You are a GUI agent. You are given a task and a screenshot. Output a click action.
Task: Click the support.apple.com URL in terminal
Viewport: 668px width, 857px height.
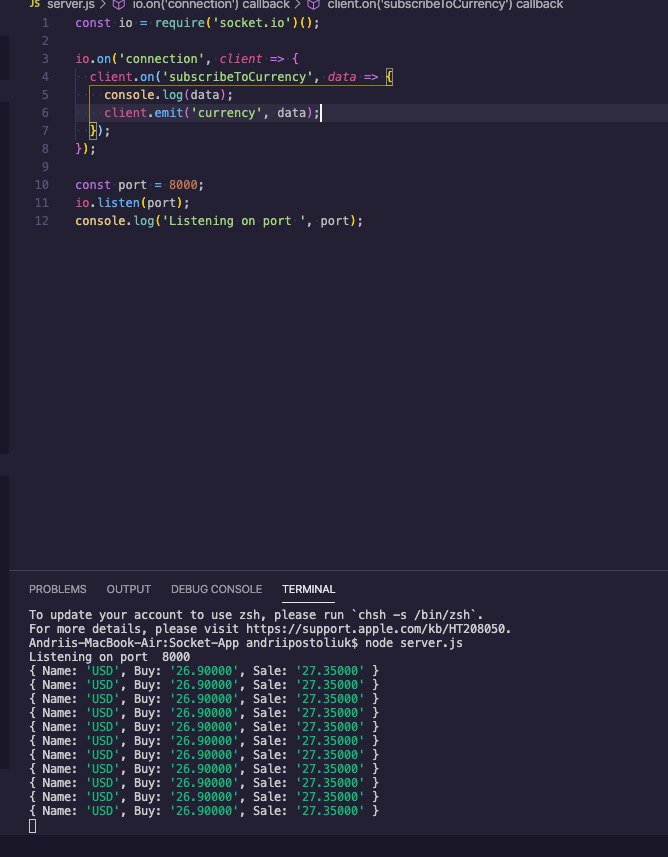click(x=378, y=629)
